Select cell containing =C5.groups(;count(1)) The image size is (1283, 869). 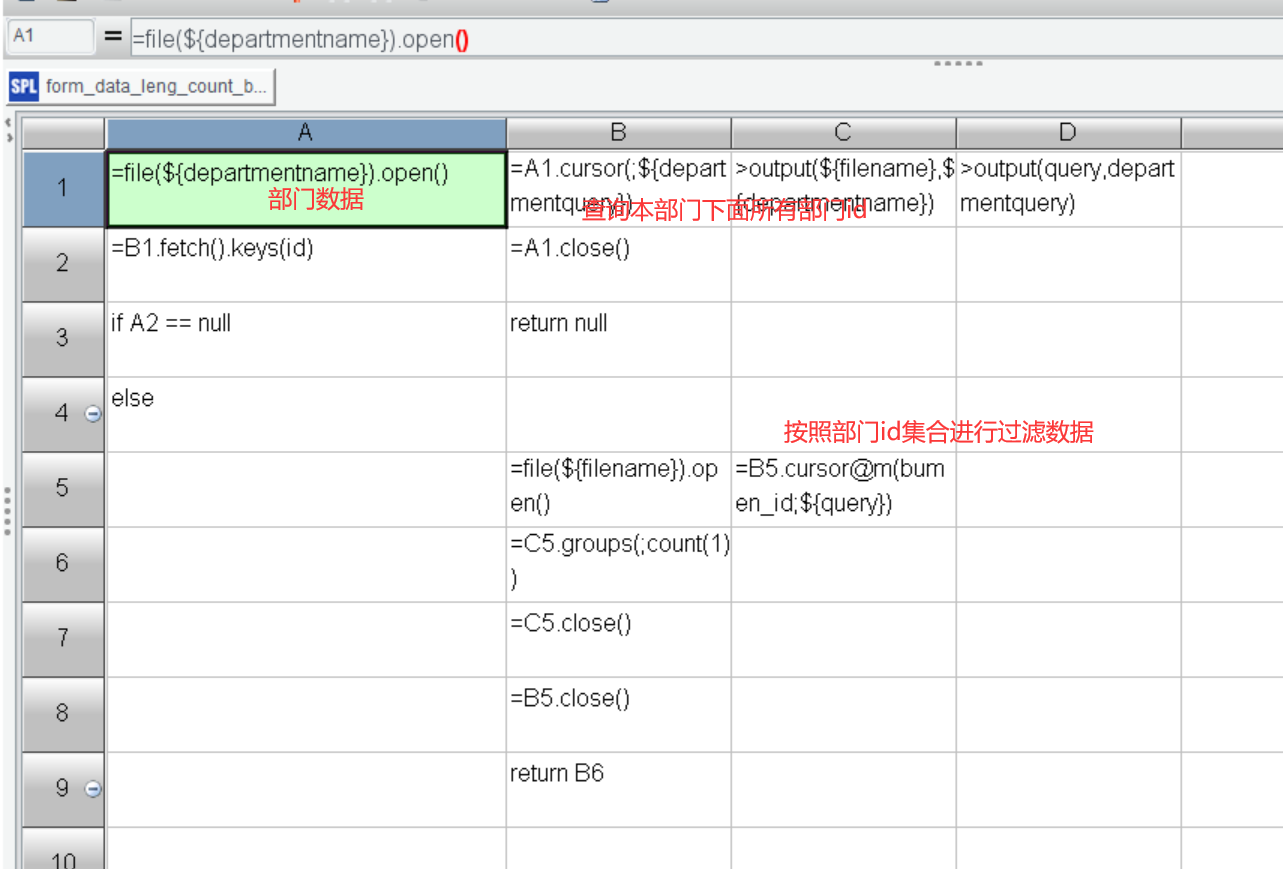point(618,564)
